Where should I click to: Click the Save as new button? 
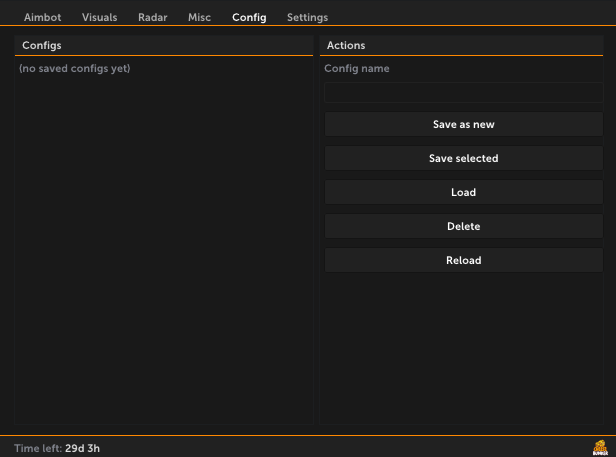(x=463, y=124)
